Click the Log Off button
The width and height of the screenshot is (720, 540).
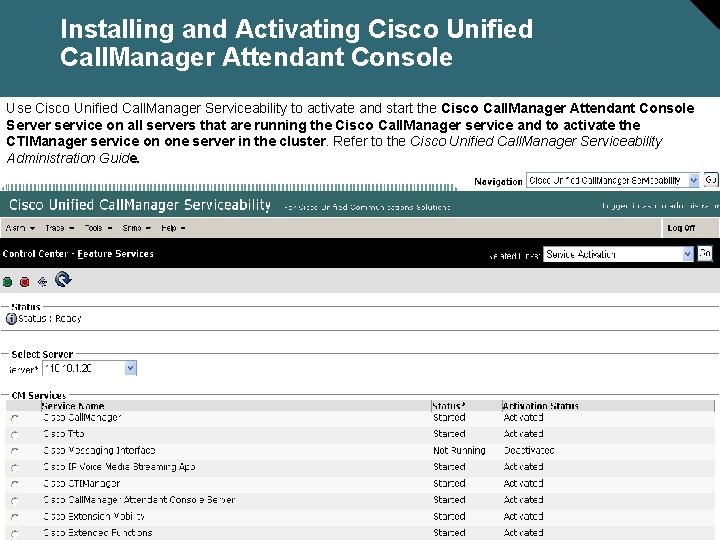[x=681, y=228]
